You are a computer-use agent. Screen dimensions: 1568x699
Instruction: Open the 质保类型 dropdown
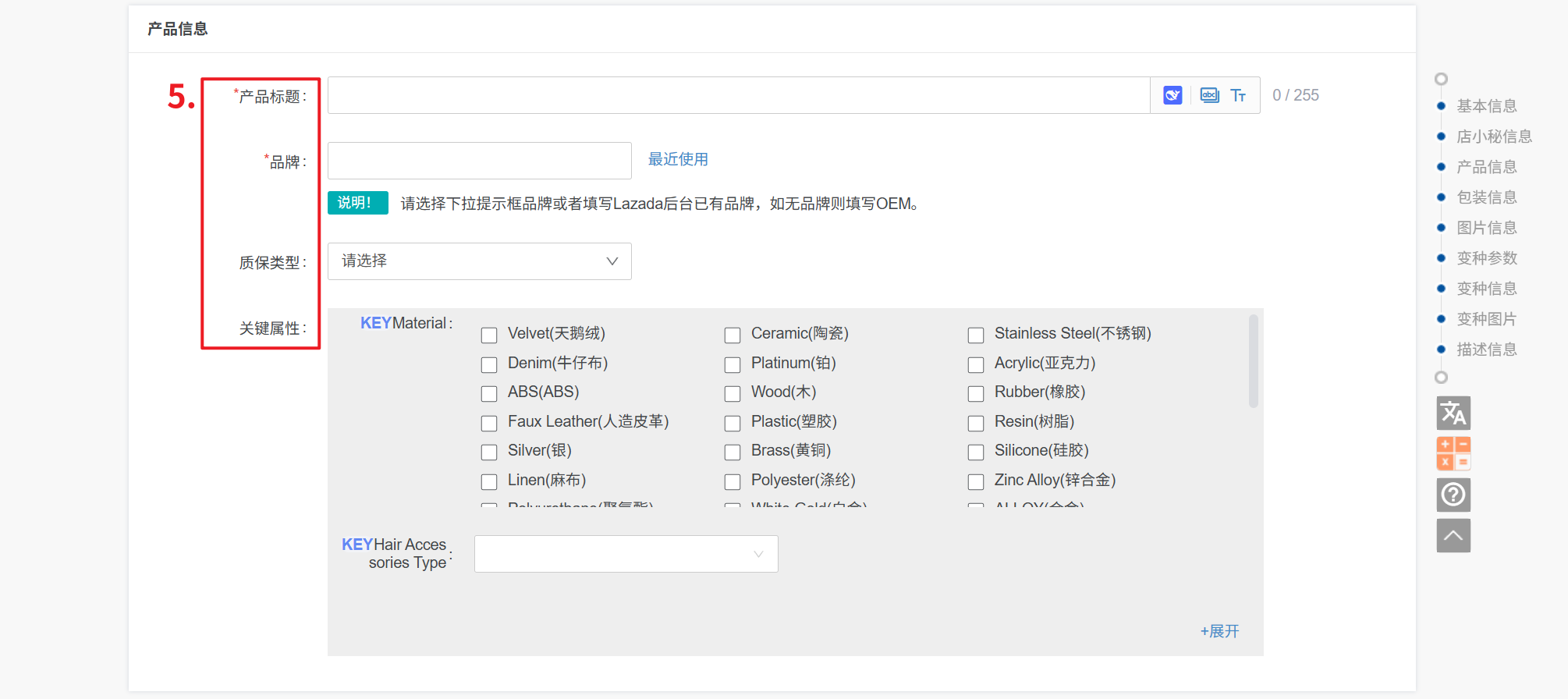(479, 261)
